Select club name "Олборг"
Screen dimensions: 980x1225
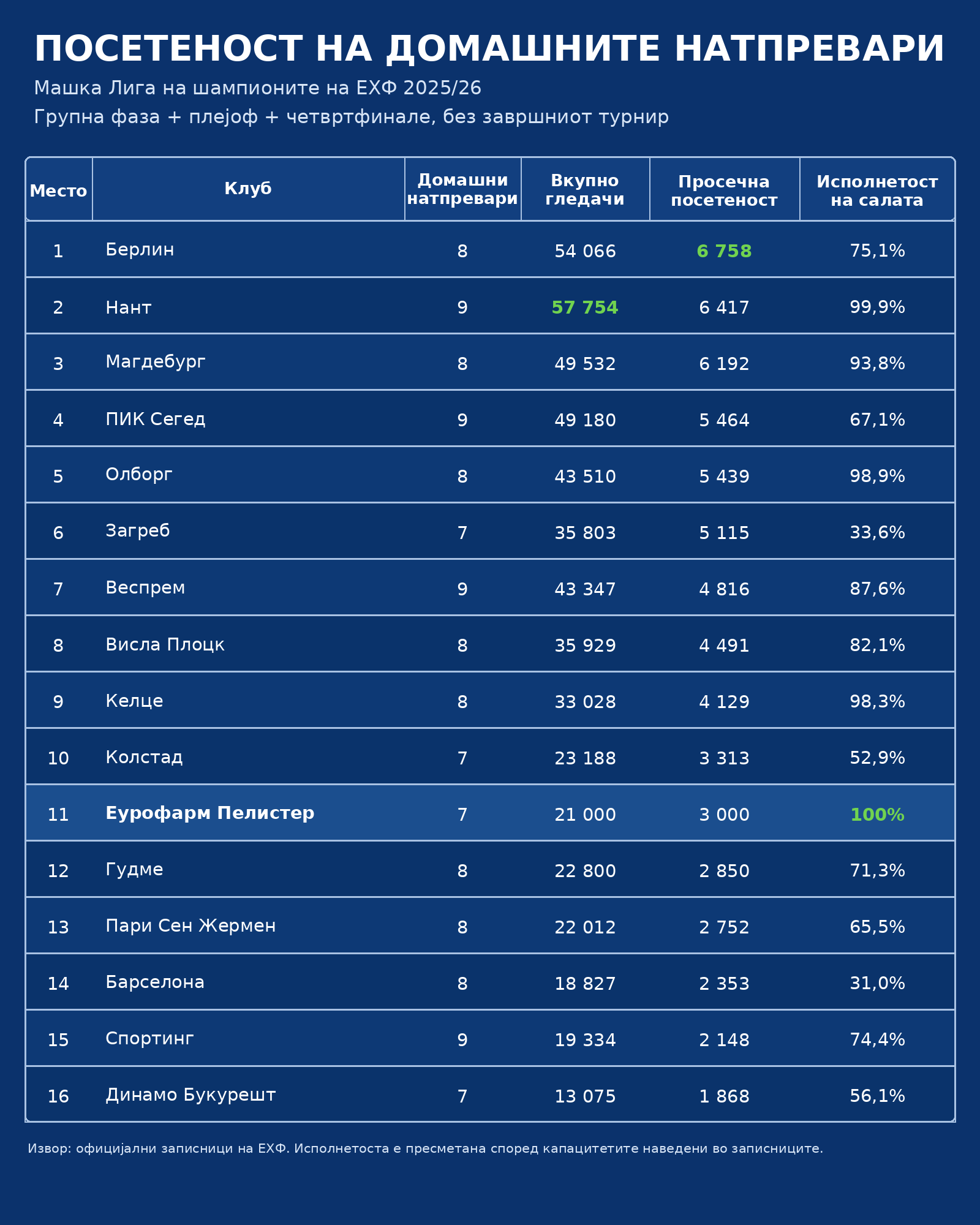139,475
